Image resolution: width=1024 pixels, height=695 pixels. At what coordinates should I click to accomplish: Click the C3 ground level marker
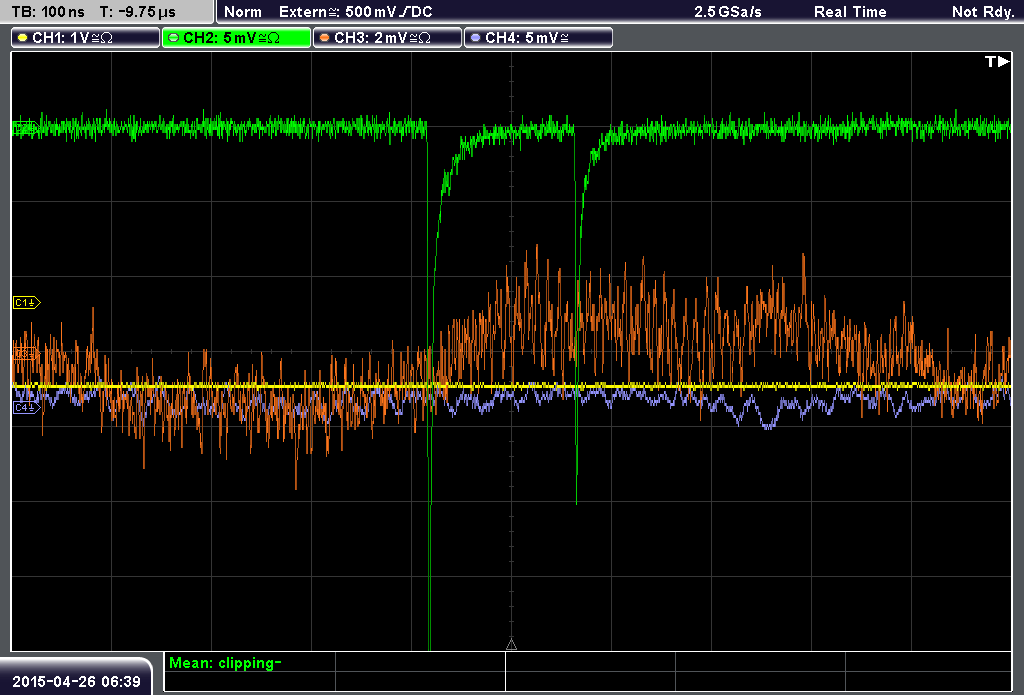click(27, 354)
